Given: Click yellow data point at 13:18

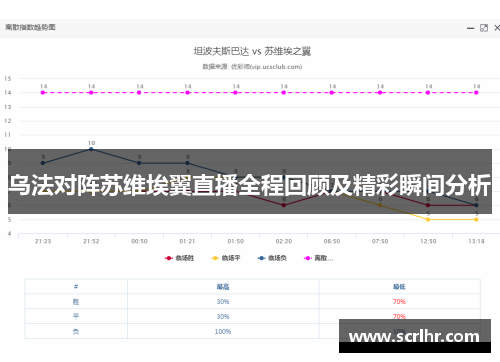Looking at the screenshot, I should (476, 220).
